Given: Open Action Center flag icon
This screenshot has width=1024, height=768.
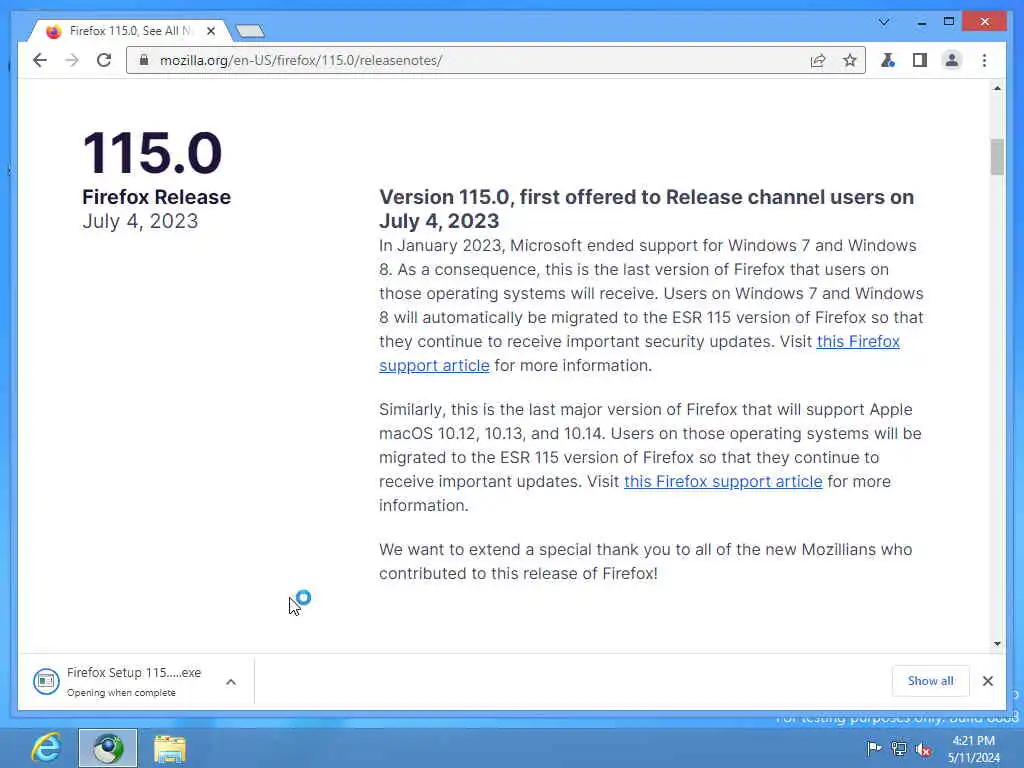Looking at the screenshot, I should click(873, 748).
